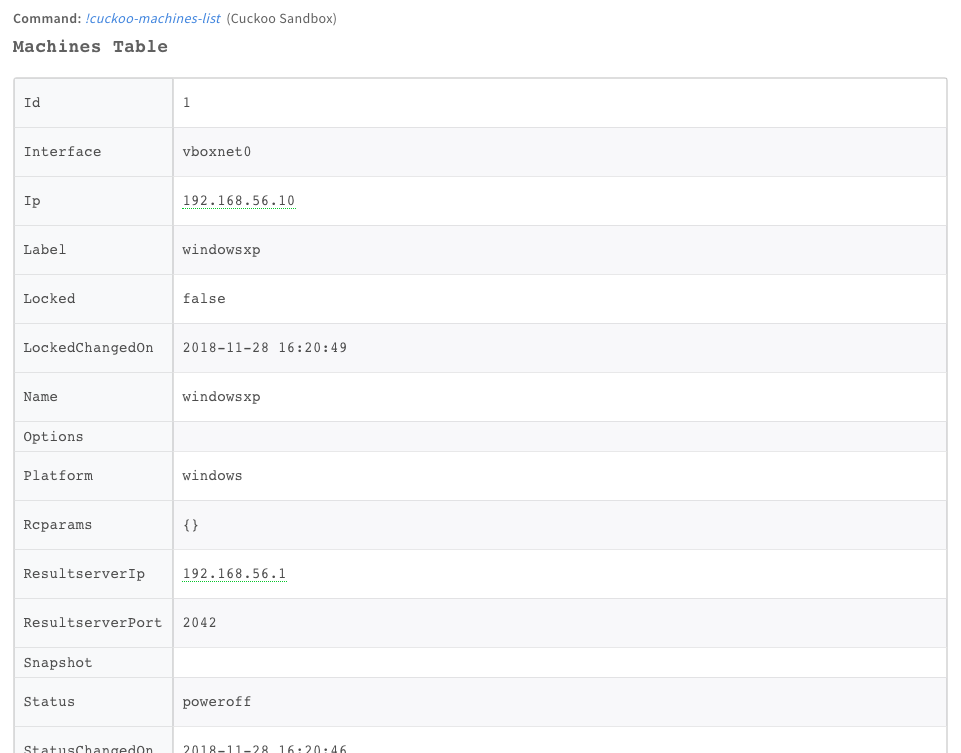
Task: Click the Platform value windows
Action: [212, 476]
